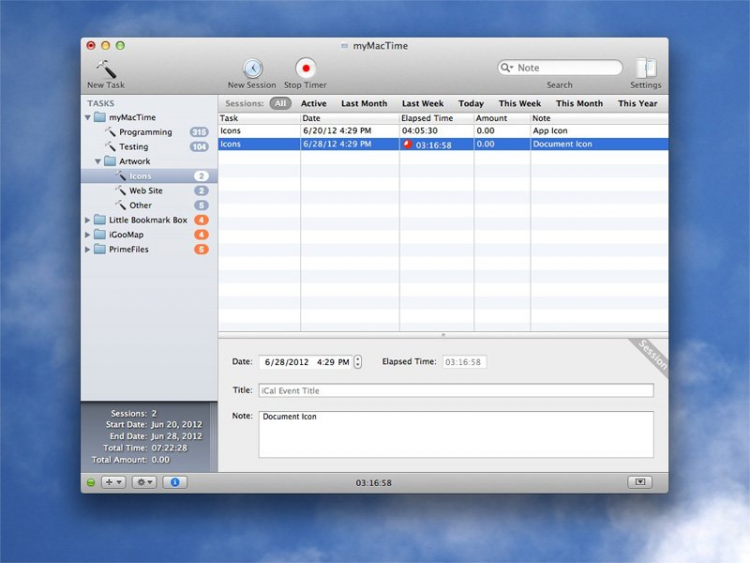
Task: Filter sessions by This Year
Action: (638, 103)
